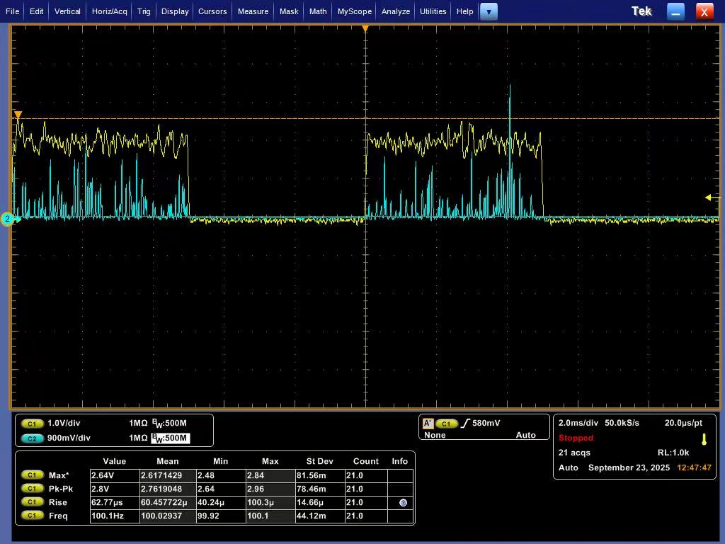Click the 21 acqs acquisition count
This screenshot has width=725, height=544.
click(x=574, y=452)
